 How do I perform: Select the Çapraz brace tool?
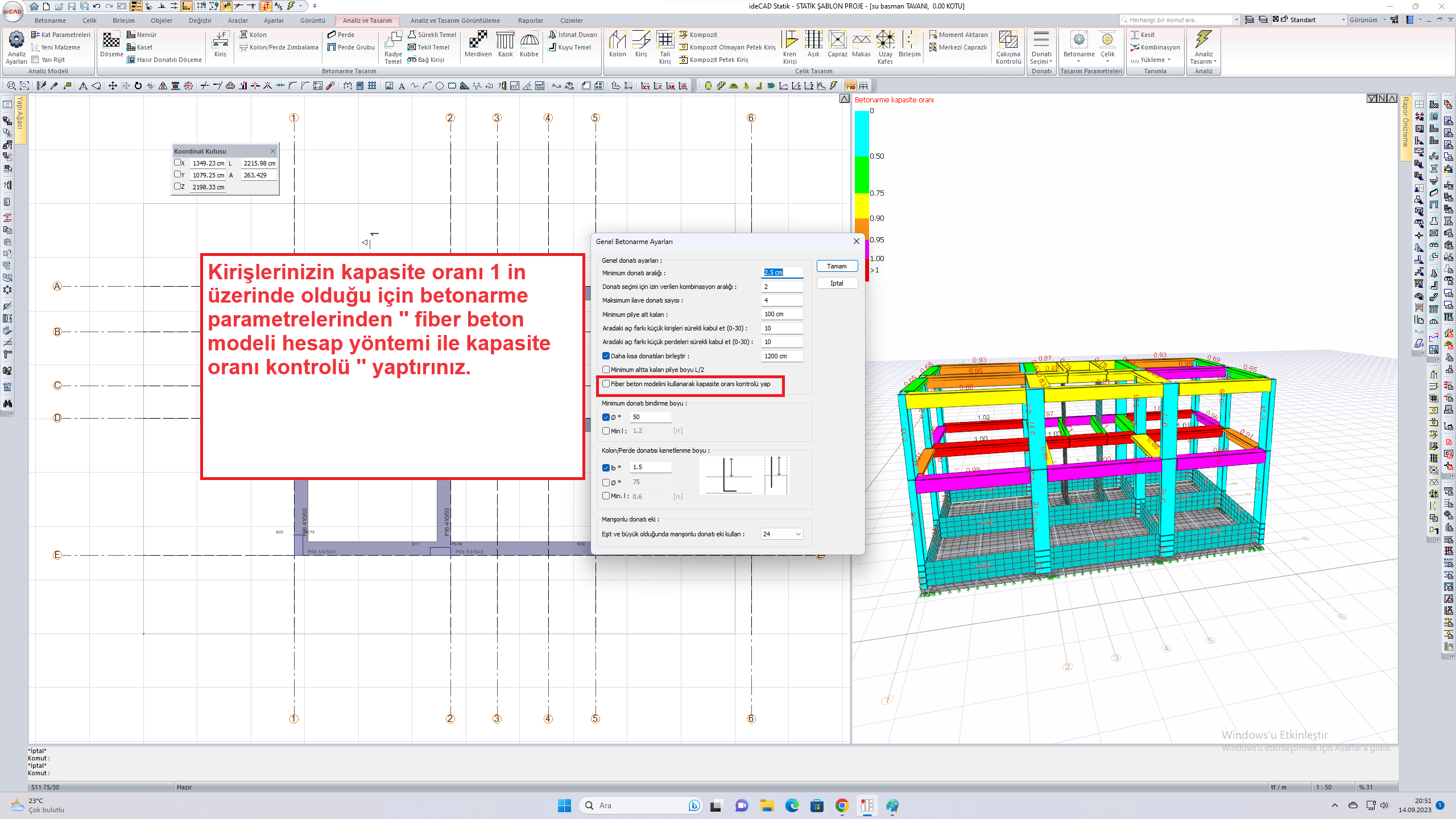click(x=837, y=44)
